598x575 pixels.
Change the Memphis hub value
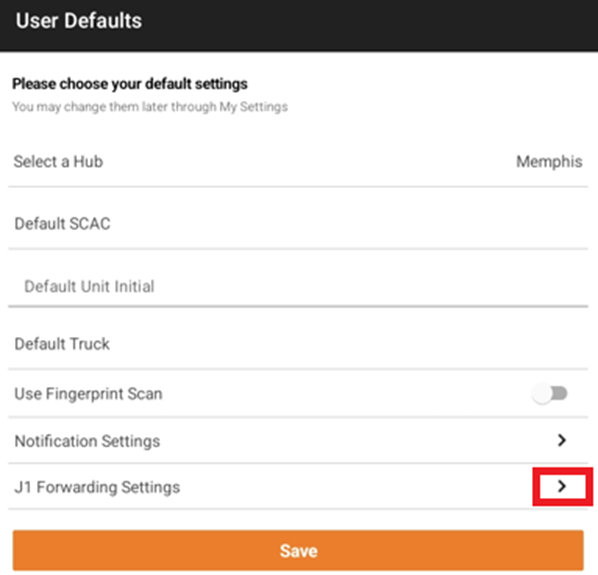pos(549,162)
